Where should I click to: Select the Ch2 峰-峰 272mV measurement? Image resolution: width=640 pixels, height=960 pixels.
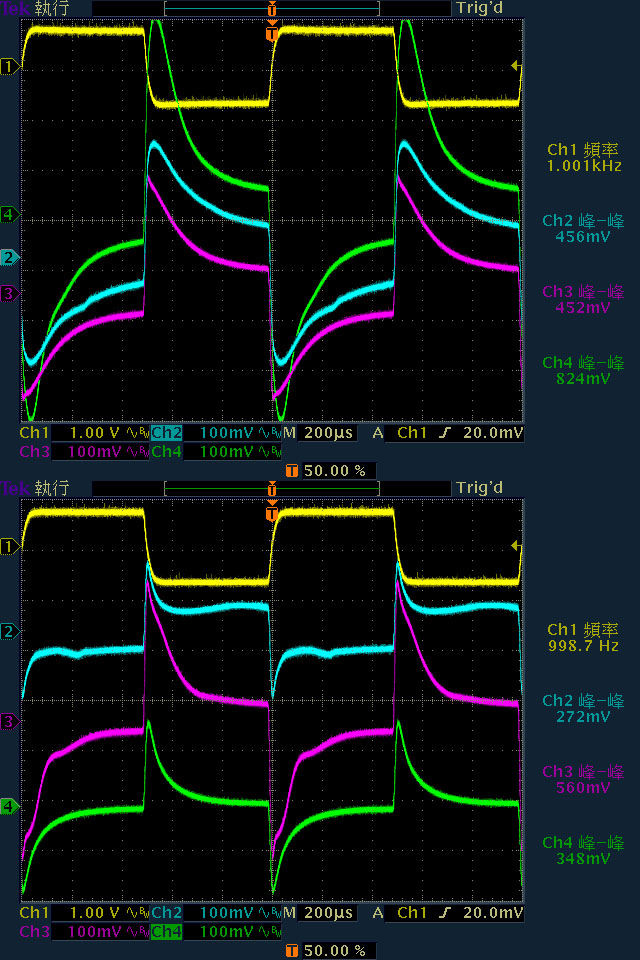584,708
